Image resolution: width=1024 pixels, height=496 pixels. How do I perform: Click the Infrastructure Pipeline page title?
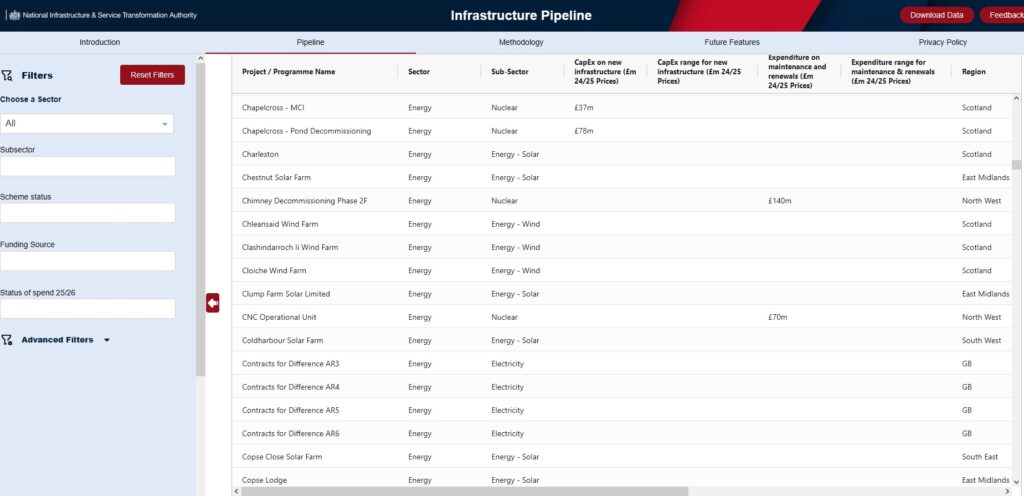(x=520, y=16)
